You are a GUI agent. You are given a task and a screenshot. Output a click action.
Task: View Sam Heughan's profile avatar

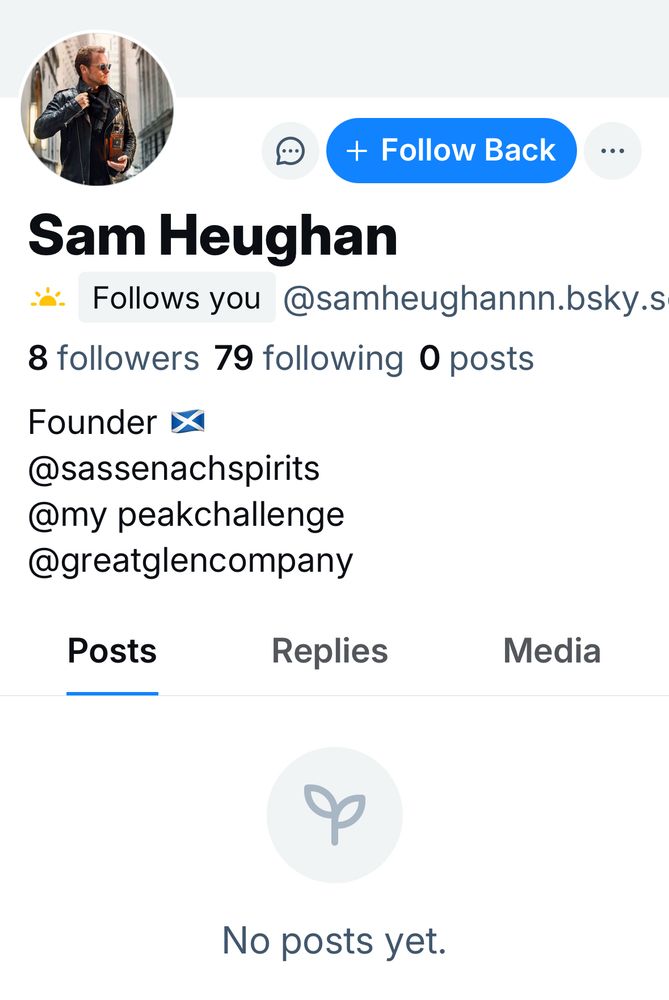pyautogui.click(x=97, y=109)
